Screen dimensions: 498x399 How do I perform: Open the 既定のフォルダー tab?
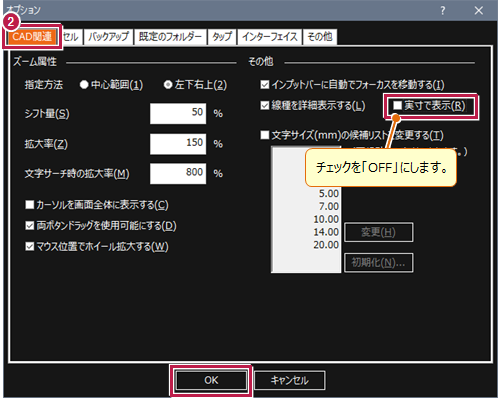click(x=170, y=37)
